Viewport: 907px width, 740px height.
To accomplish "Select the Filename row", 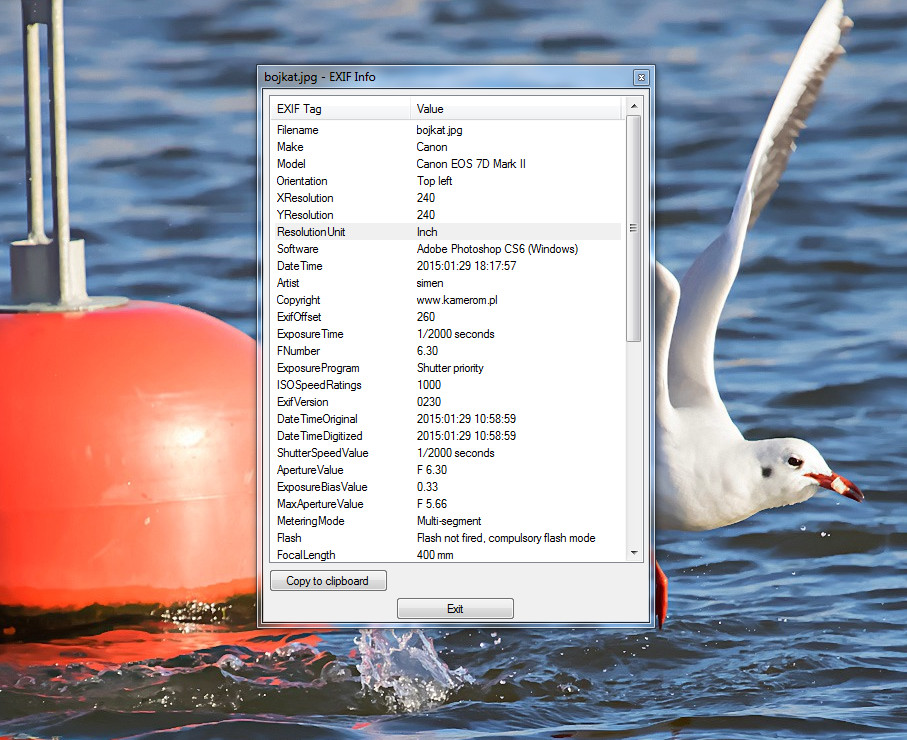I will tap(446, 130).
